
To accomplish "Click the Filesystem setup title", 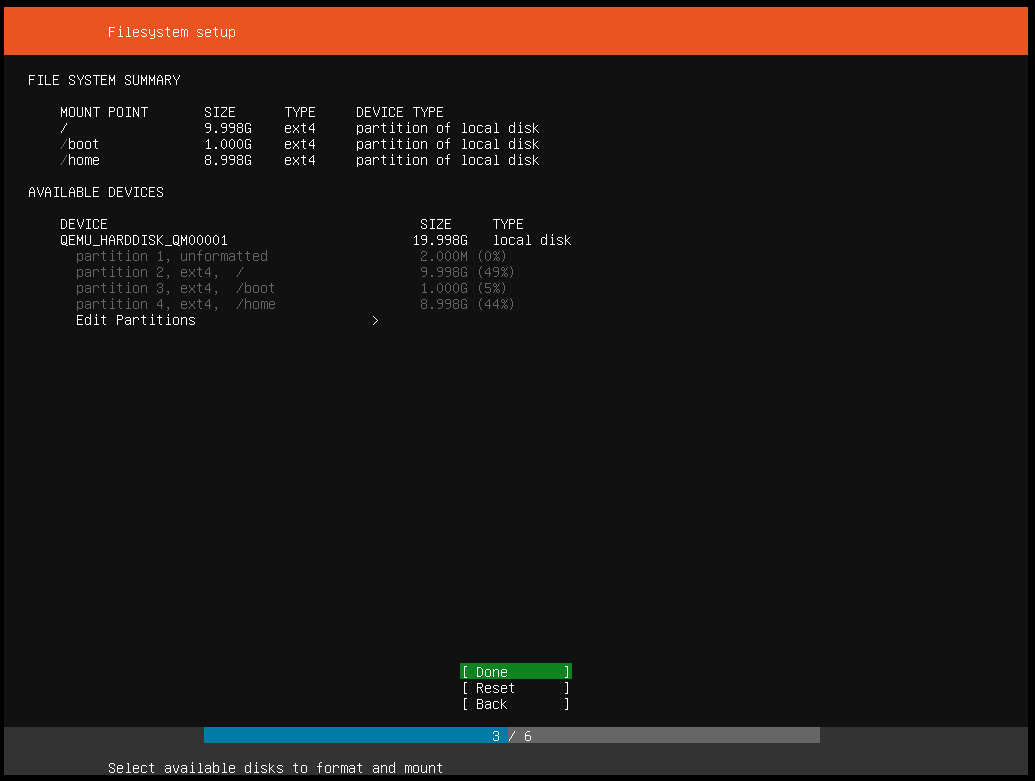I will [172, 32].
